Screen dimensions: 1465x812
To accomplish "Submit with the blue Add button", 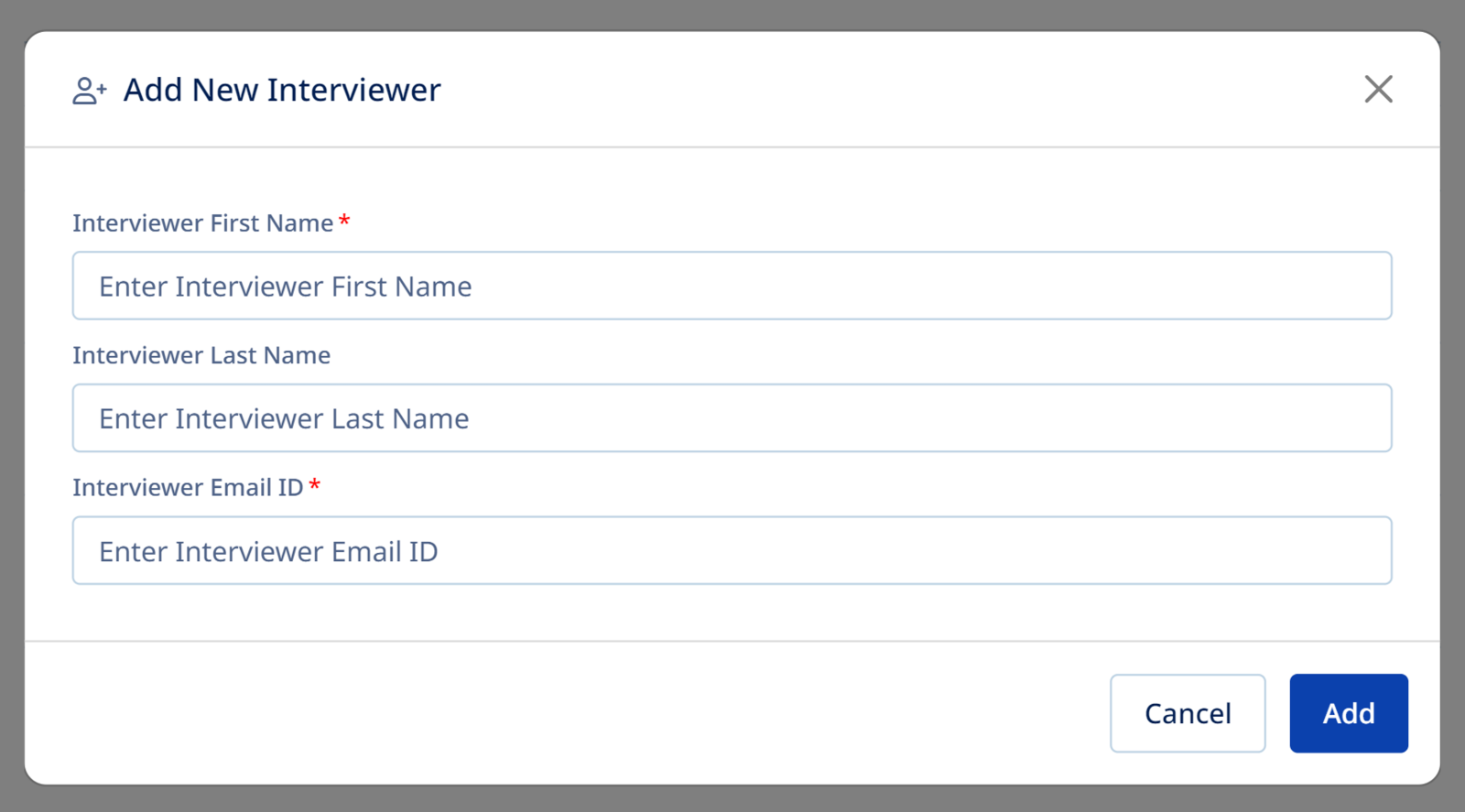I will [x=1348, y=713].
